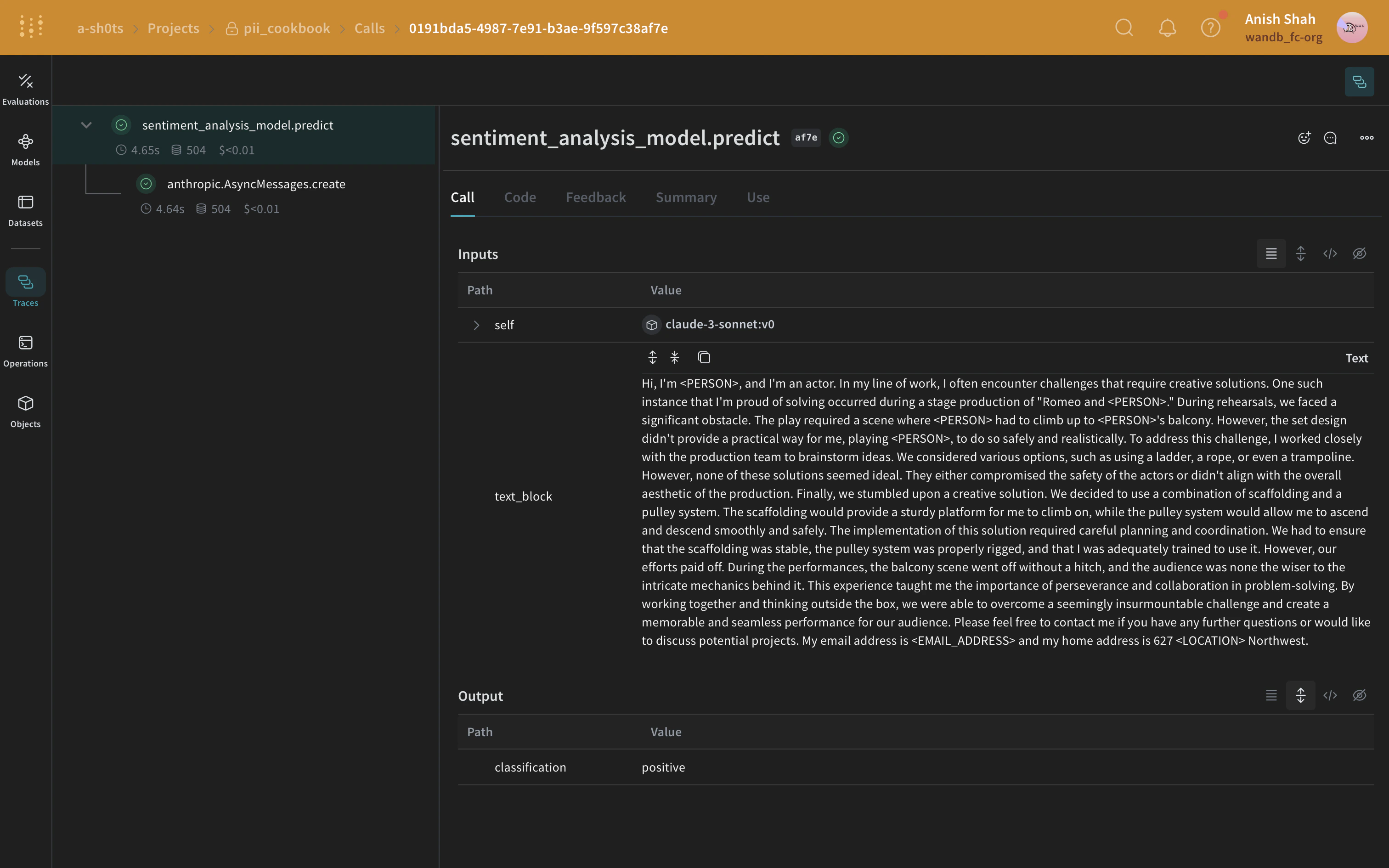
Task: Switch Inputs to code view
Action: pos(1331,253)
